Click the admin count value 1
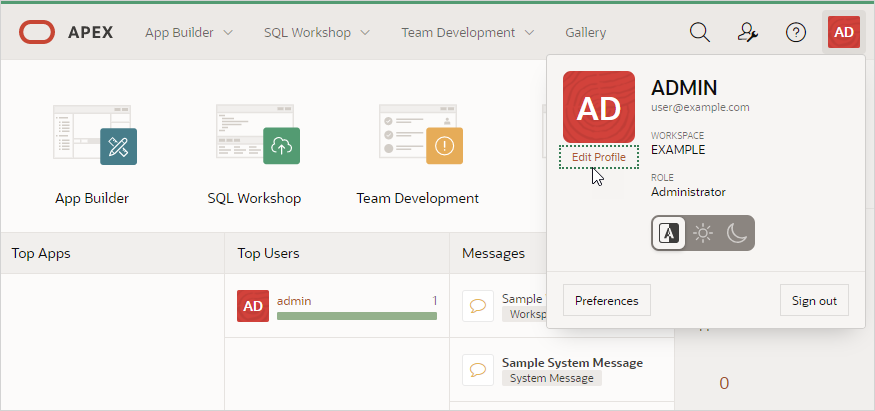 435,301
